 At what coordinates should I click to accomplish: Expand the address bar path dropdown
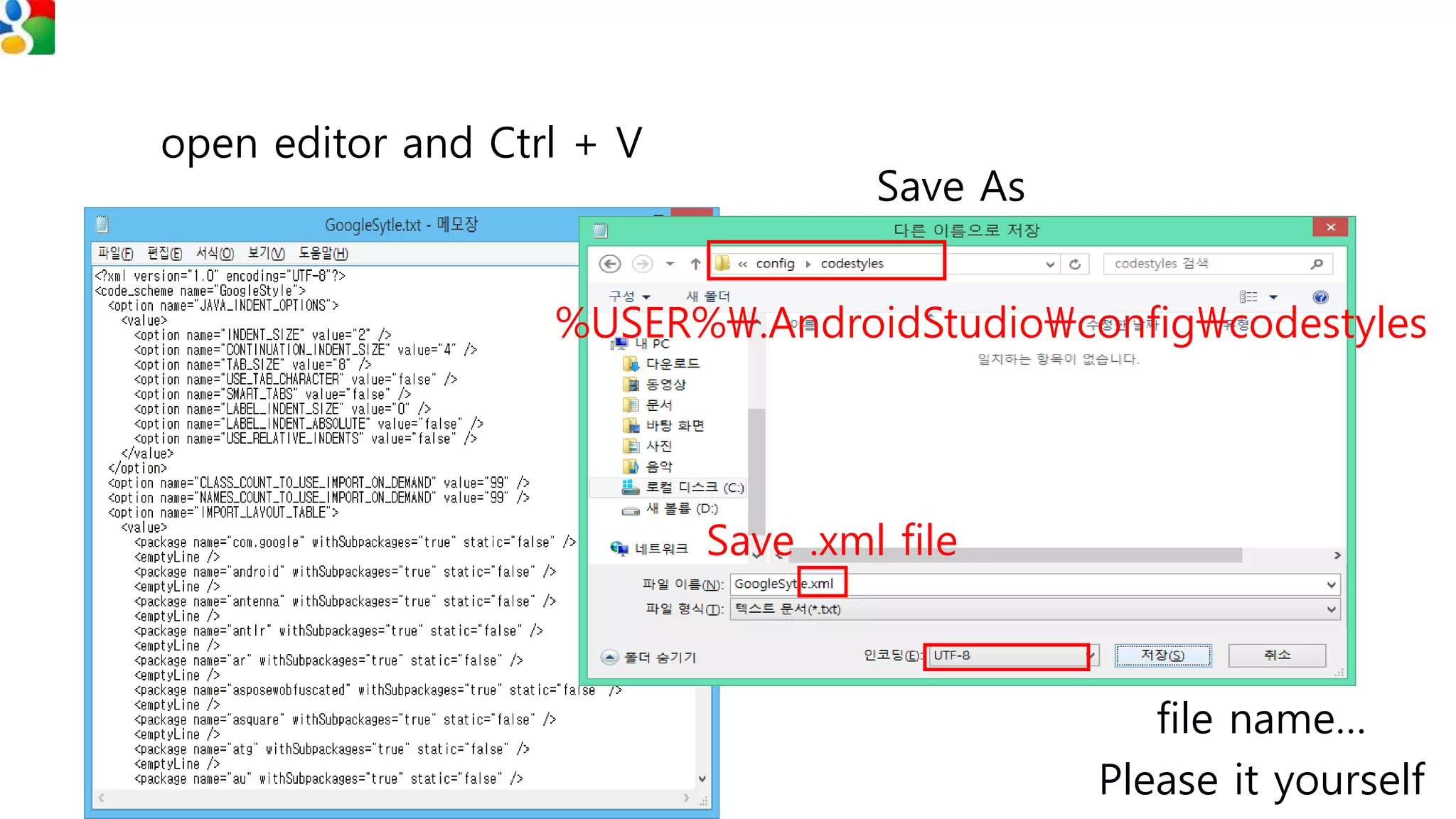click(1049, 264)
